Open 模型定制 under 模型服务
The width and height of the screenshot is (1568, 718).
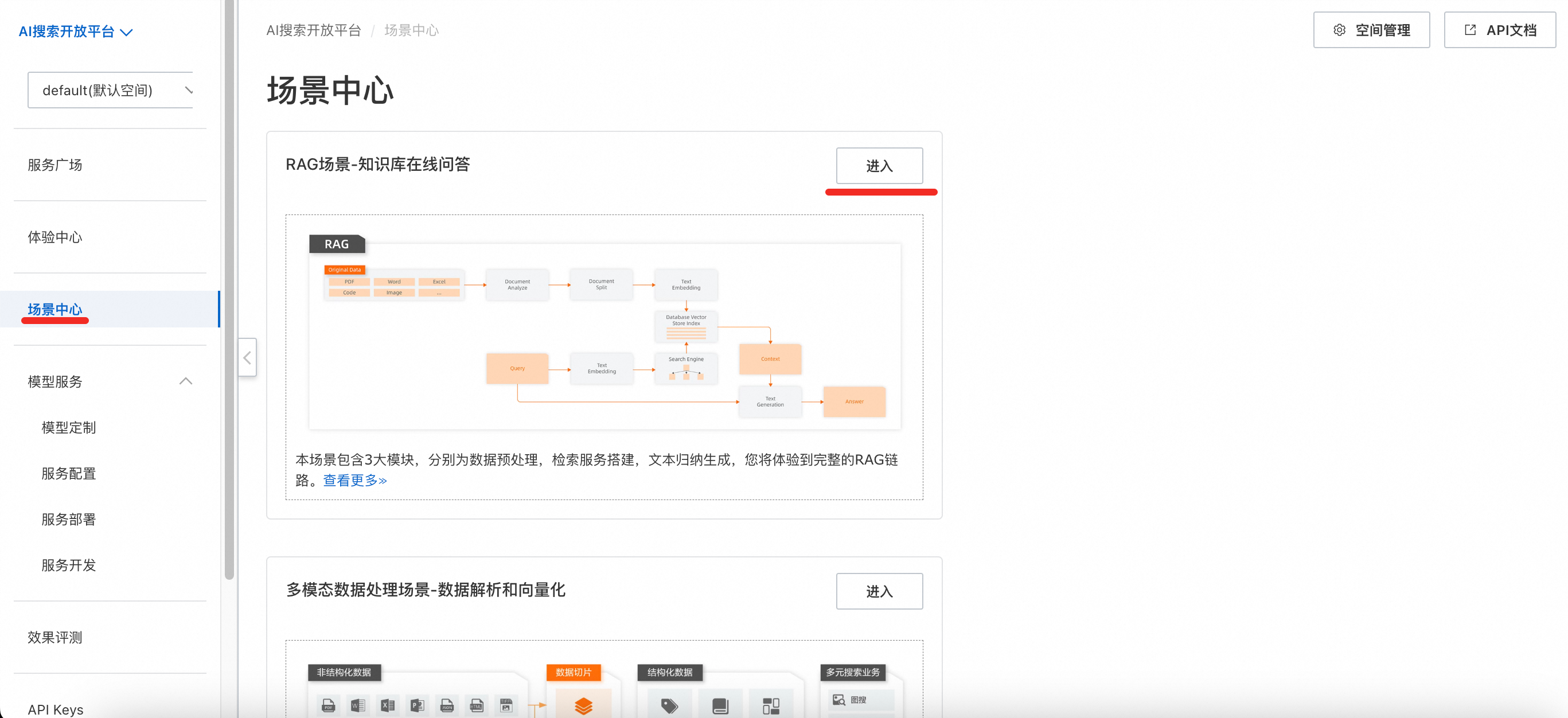[x=69, y=427]
